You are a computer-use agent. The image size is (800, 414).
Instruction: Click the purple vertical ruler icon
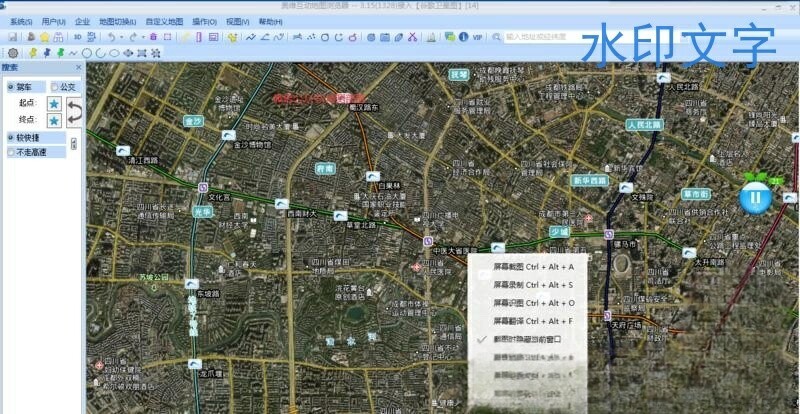click(199, 37)
